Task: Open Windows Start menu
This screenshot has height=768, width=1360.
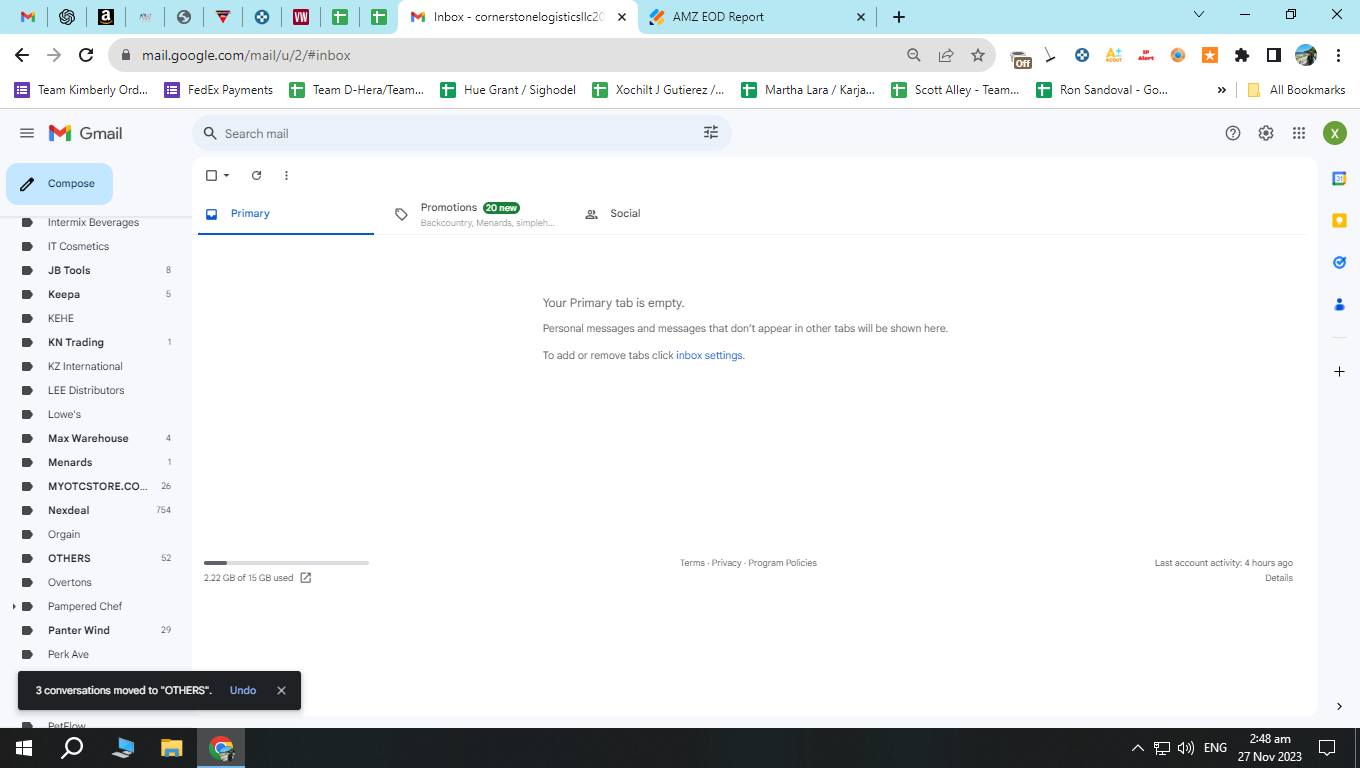Action: (23, 748)
